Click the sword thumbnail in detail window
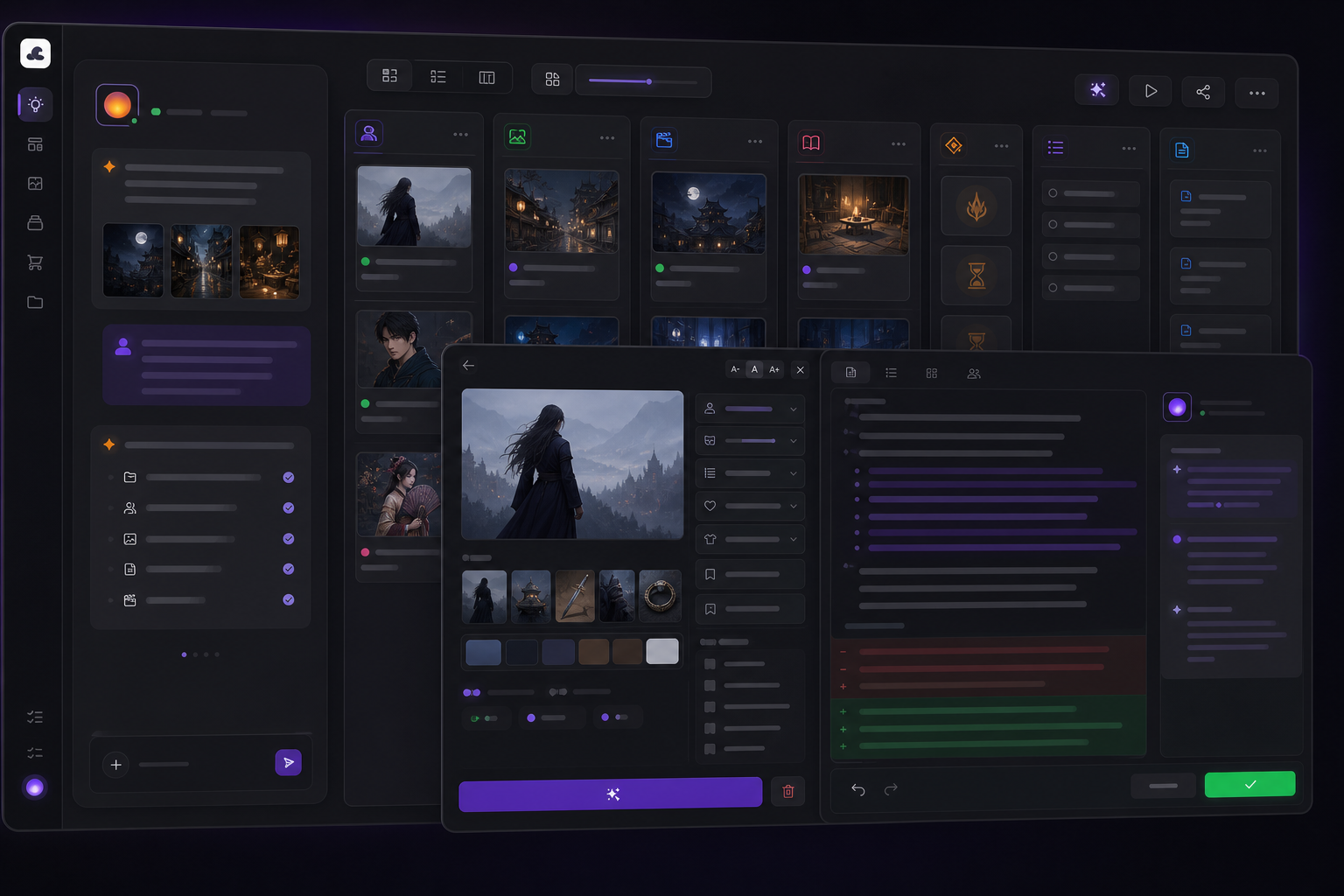The height and width of the screenshot is (896, 1344). tap(575, 596)
